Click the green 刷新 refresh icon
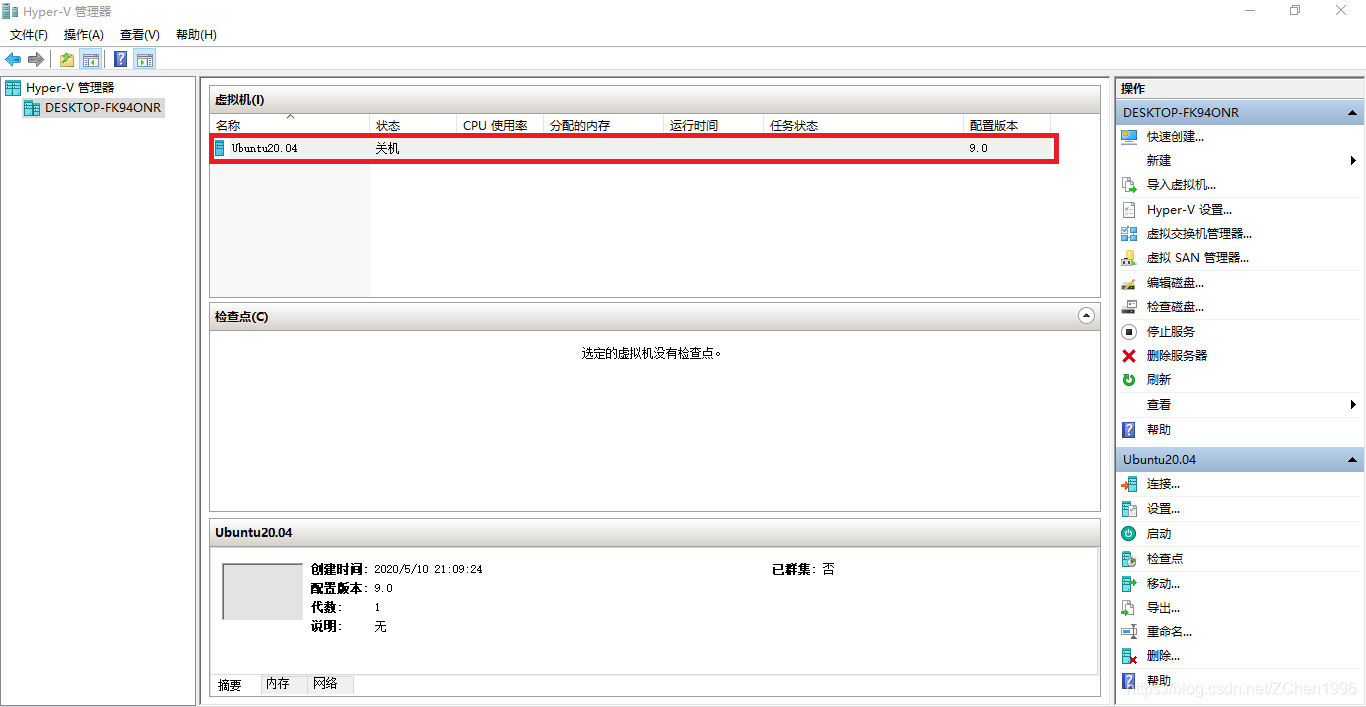 coord(1129,380)
